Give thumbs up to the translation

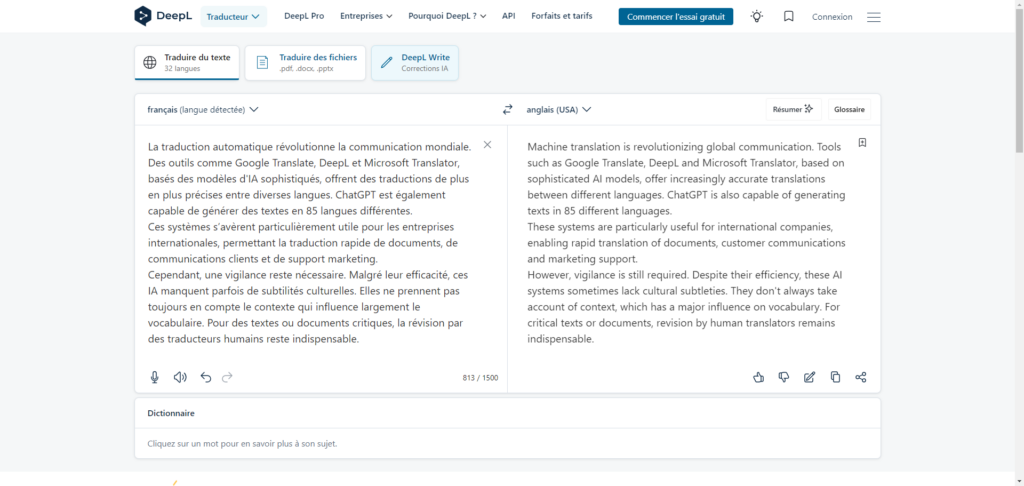[758, 377]
